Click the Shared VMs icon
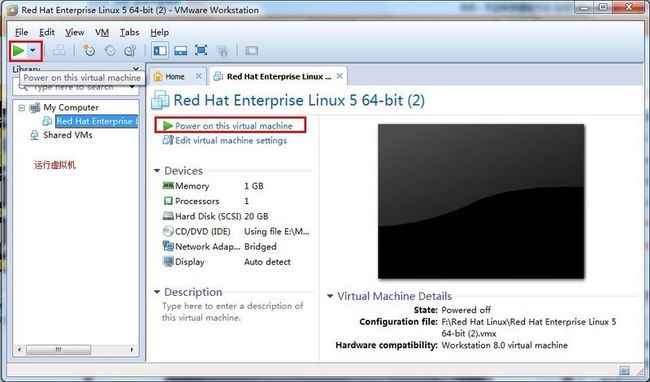The height and width of the screenshot is (382, 650). tap(34, 135)
